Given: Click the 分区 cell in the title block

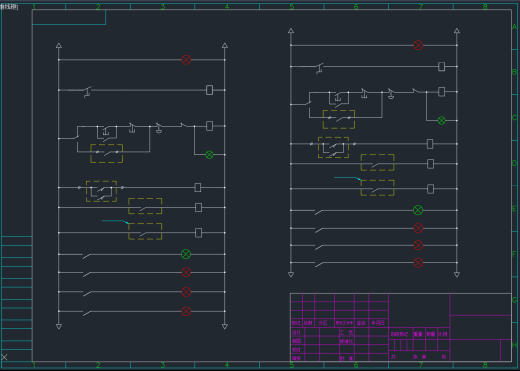Looking at the screenshot, I should point(324,323).
